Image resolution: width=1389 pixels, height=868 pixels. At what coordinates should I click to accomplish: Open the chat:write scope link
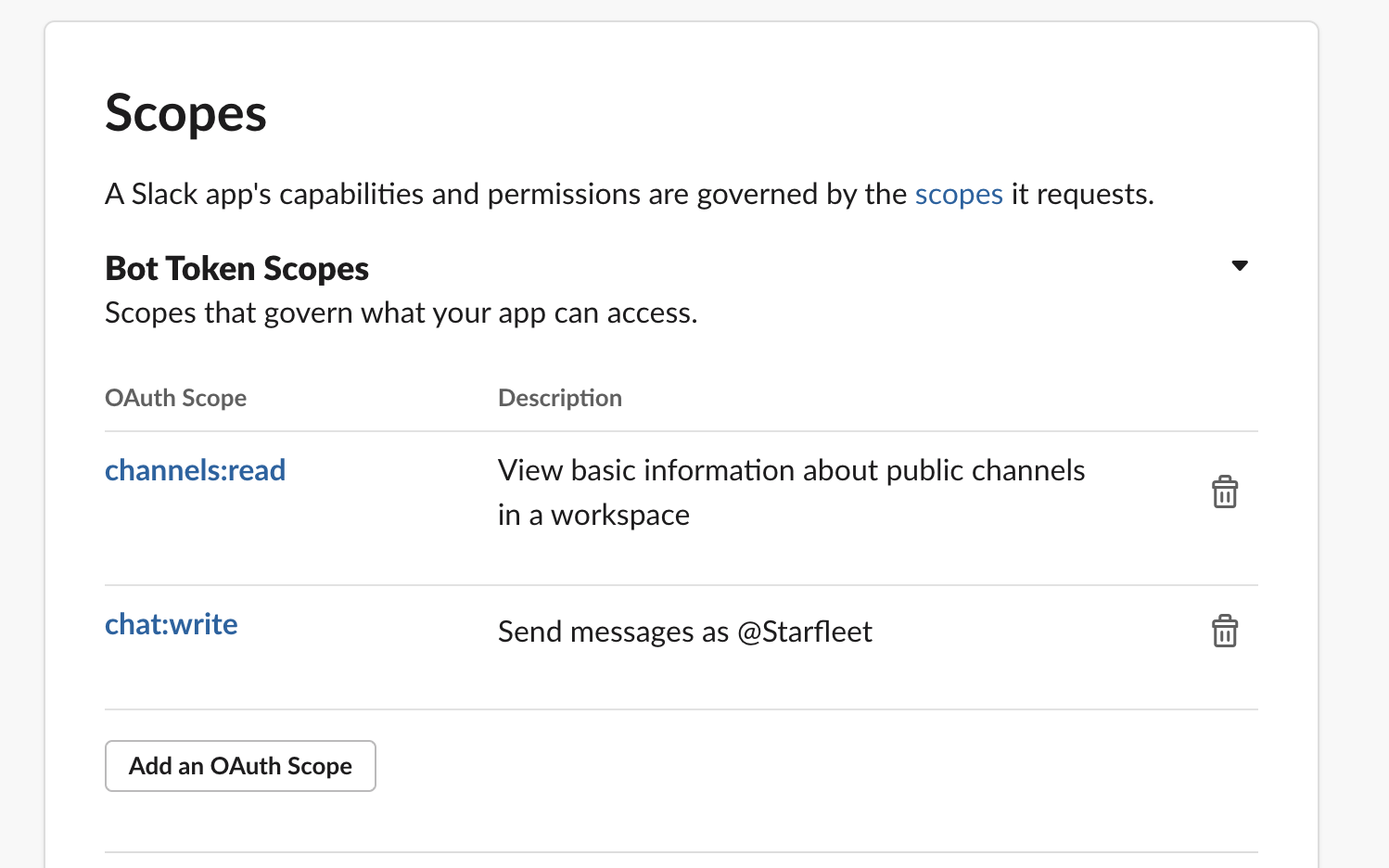(172, 624)
